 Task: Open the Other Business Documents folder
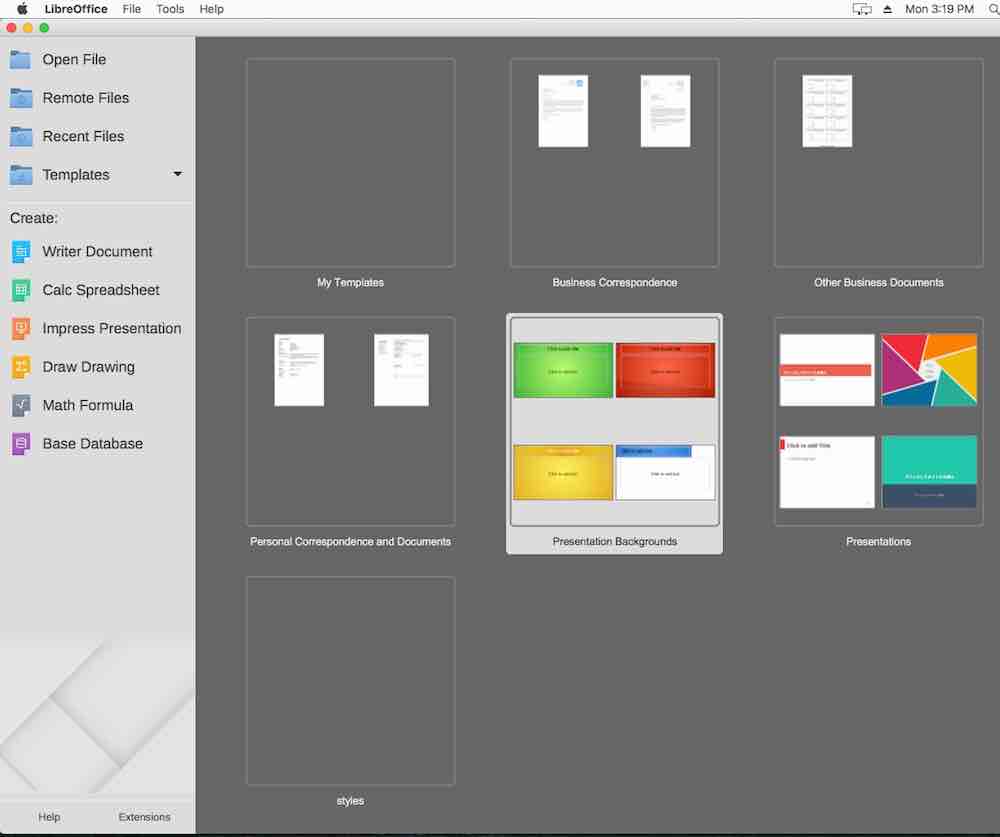878,163
